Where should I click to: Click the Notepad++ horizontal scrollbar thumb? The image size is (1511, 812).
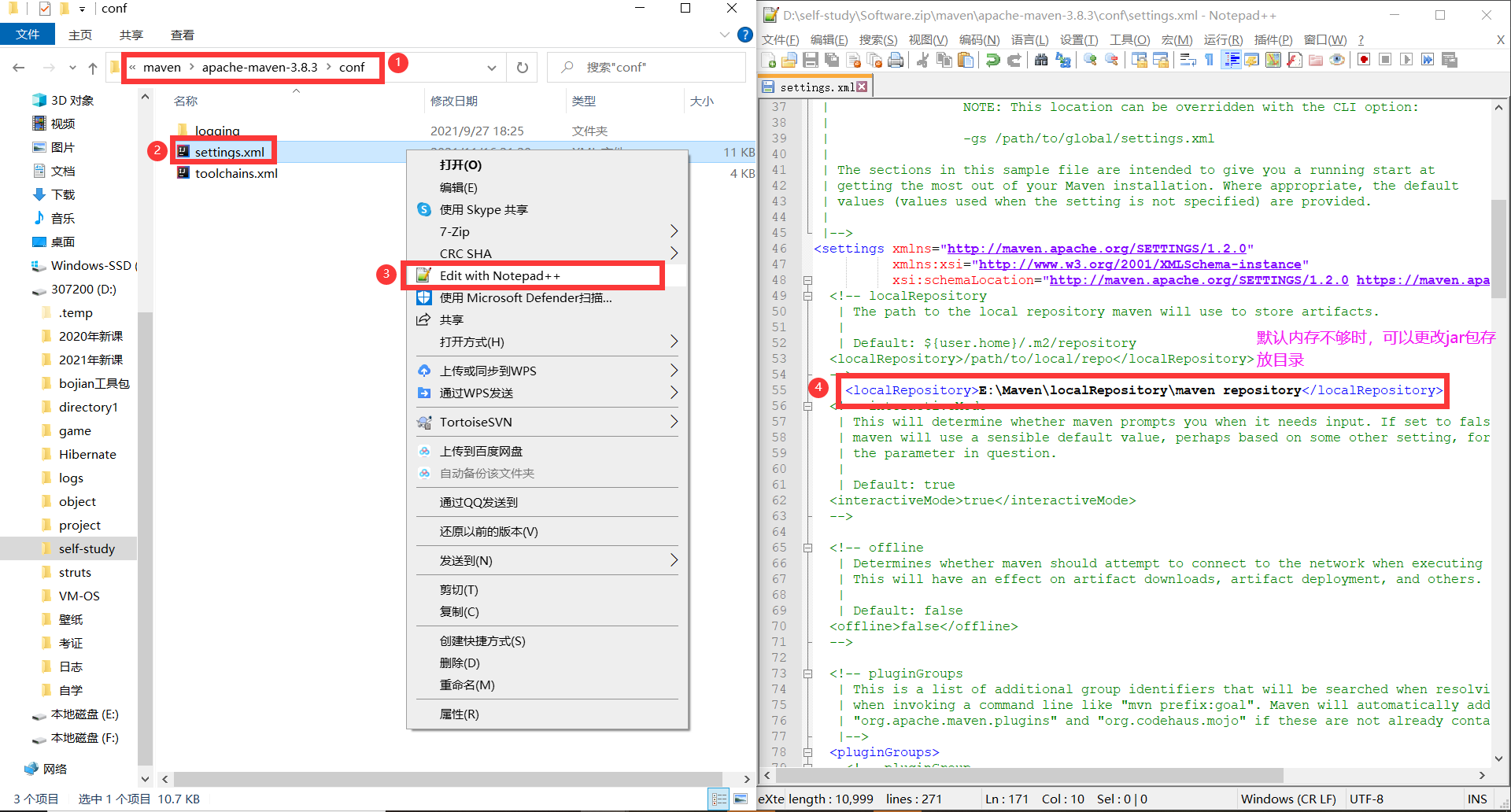click(x=1029, y=776)
